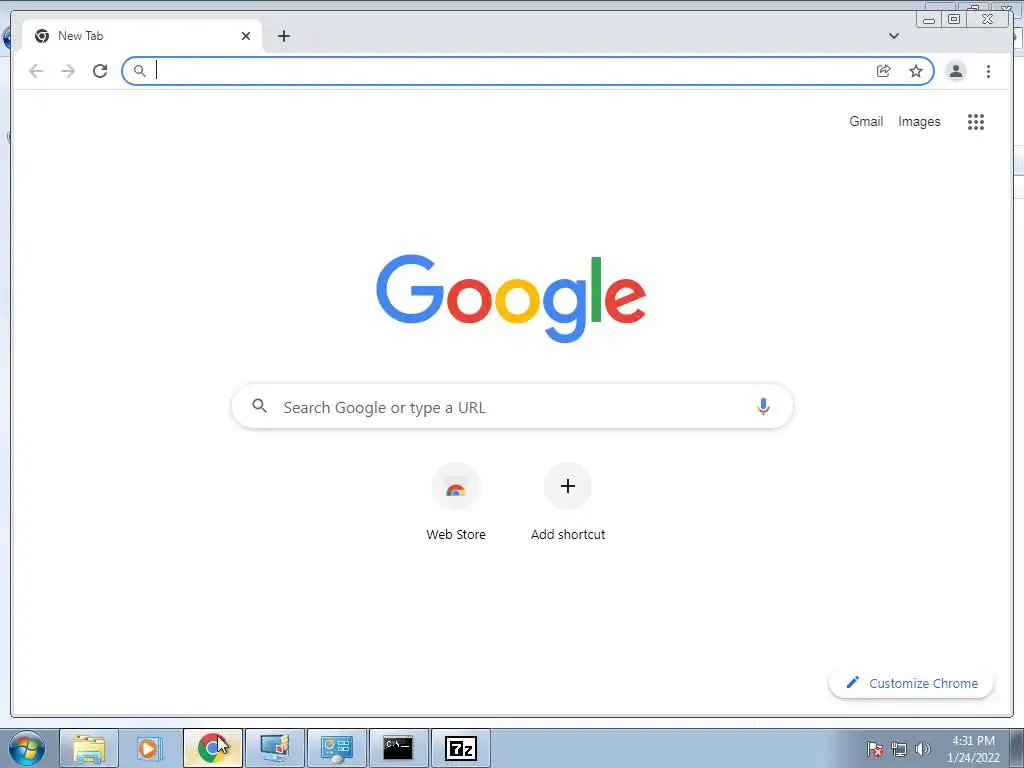This screenshot has width=1024, height=768.
Task: Open the Command Prompt taskbar icon
Action: coord(398,748)
